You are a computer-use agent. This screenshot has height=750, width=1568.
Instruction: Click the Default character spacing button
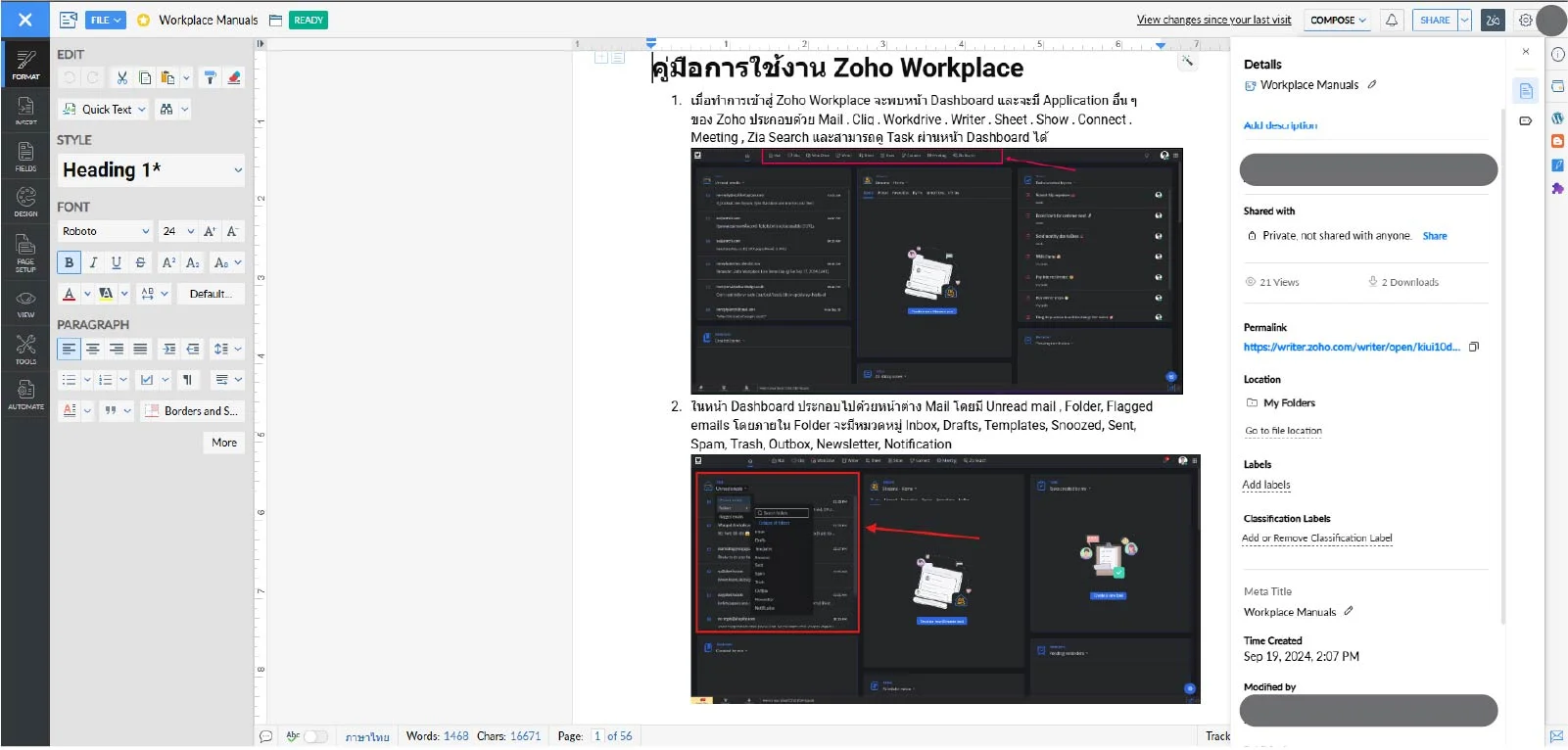pos(211,294)
